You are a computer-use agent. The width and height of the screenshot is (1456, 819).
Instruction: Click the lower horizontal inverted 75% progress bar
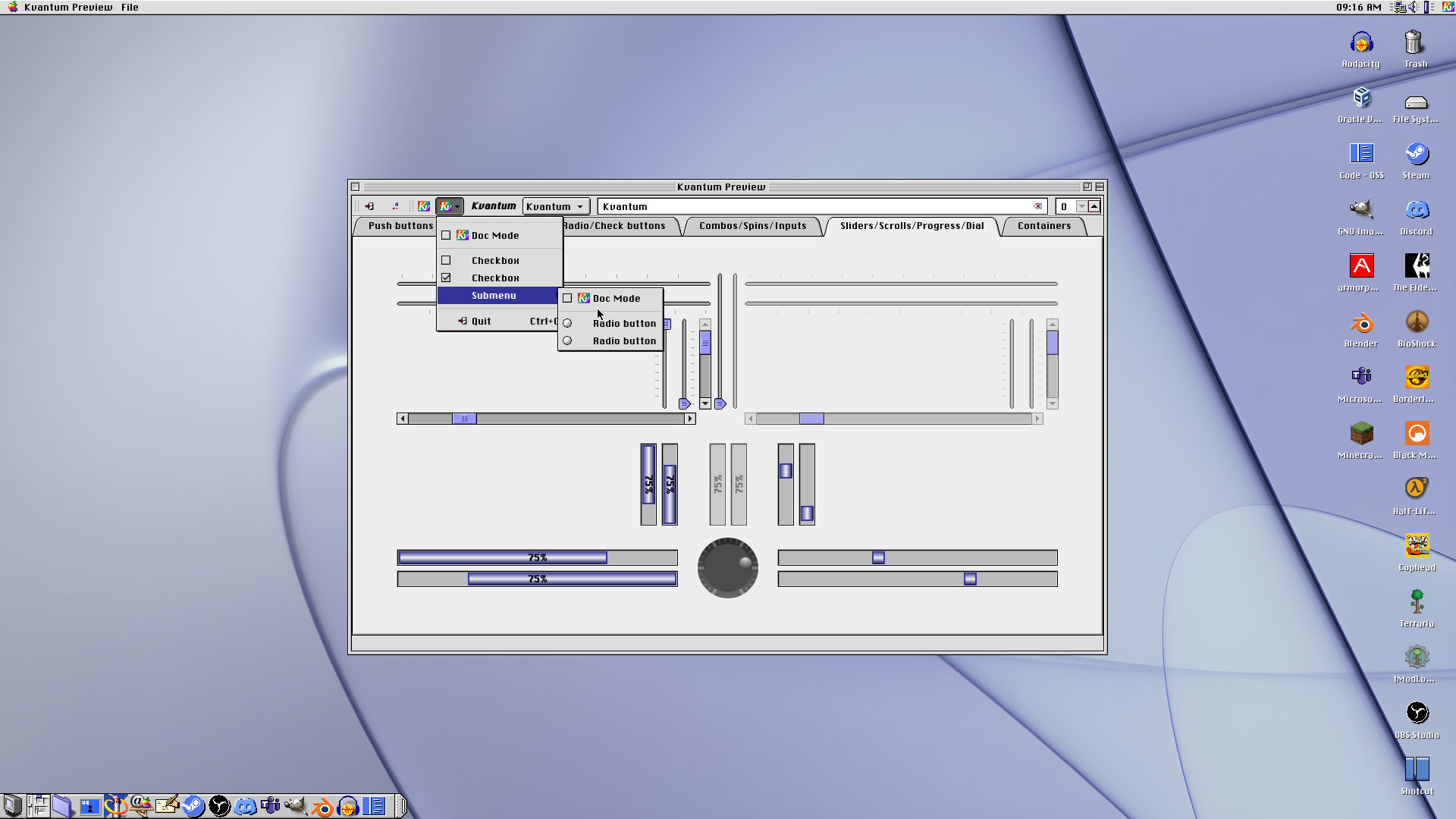[537, 579]
